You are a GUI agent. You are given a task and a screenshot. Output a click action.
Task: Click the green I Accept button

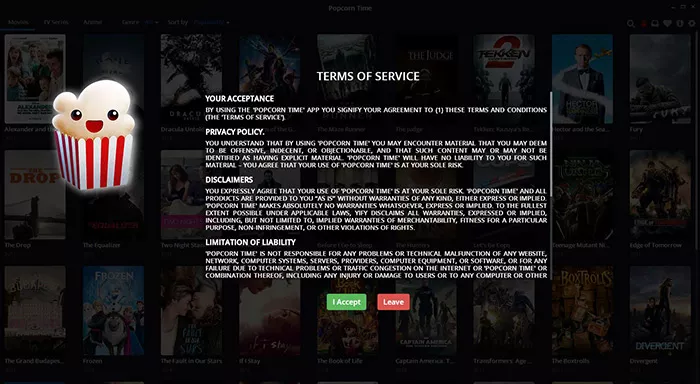pyautogui.click(x=346, y=302)
